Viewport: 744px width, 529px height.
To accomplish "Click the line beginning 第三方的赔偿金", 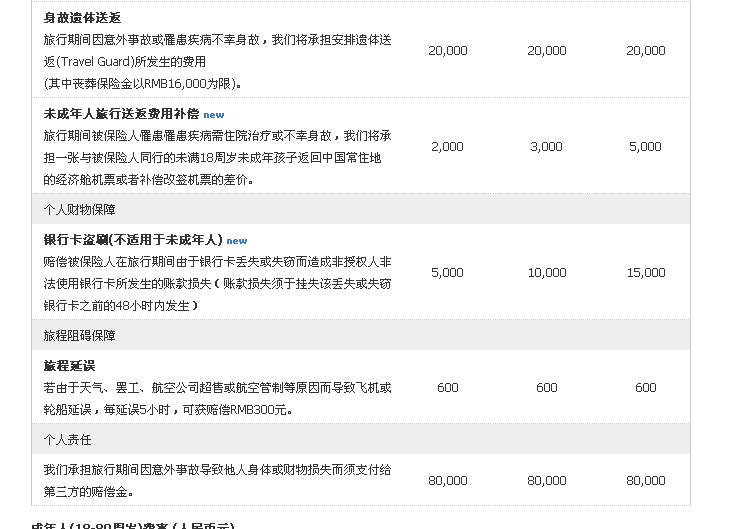I will 89,492.
